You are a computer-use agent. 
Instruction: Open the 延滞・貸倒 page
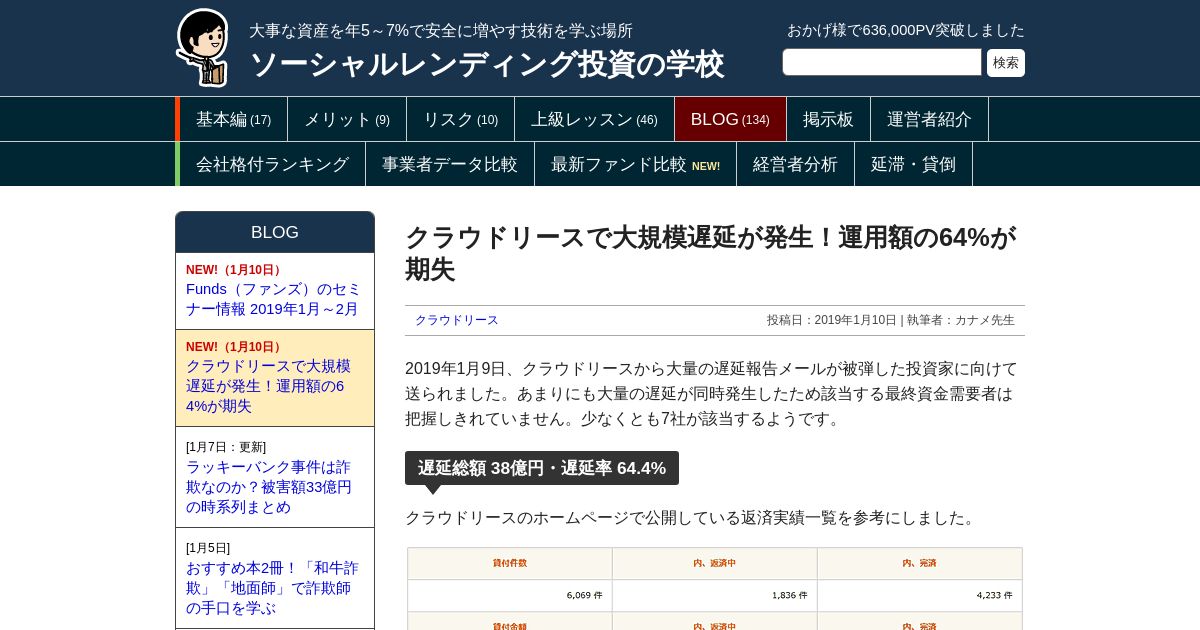pyautogui.click(x=913, y=164)
